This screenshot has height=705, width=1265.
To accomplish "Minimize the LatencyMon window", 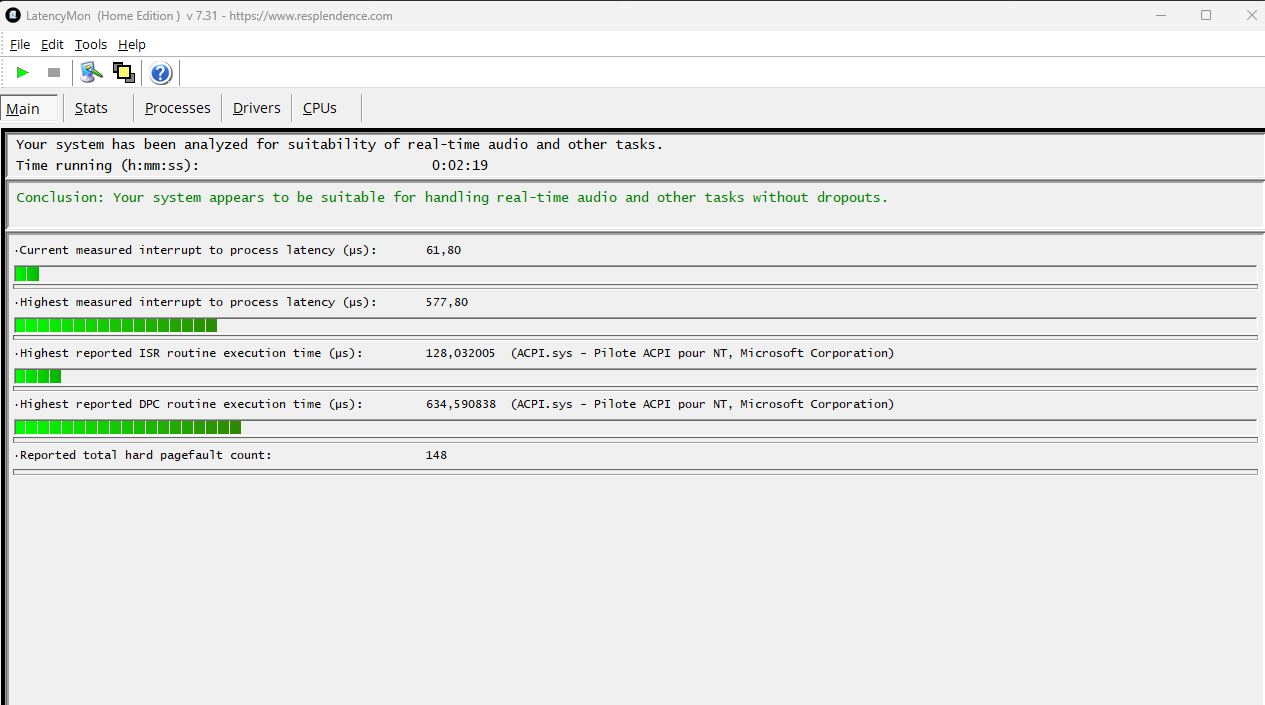I will click(x=1161, y=15).
